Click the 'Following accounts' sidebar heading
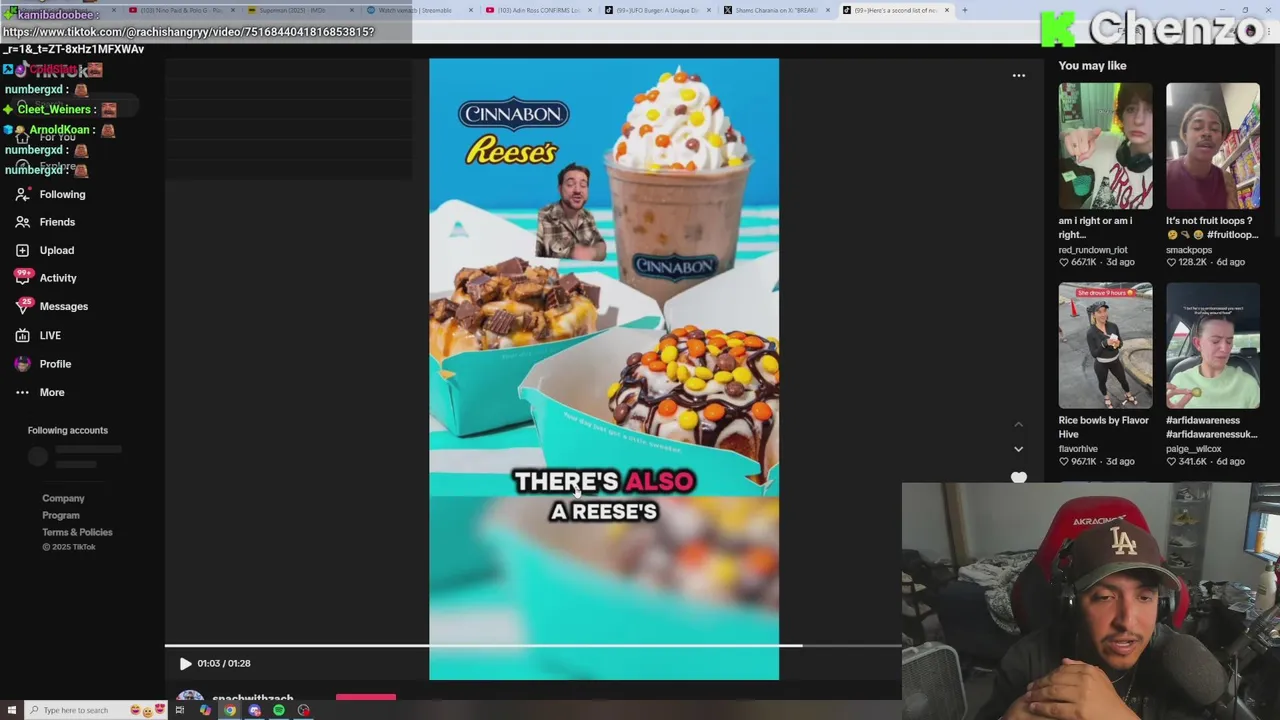The width and height of the screenshot is (1280, 720). pos(68,430)
